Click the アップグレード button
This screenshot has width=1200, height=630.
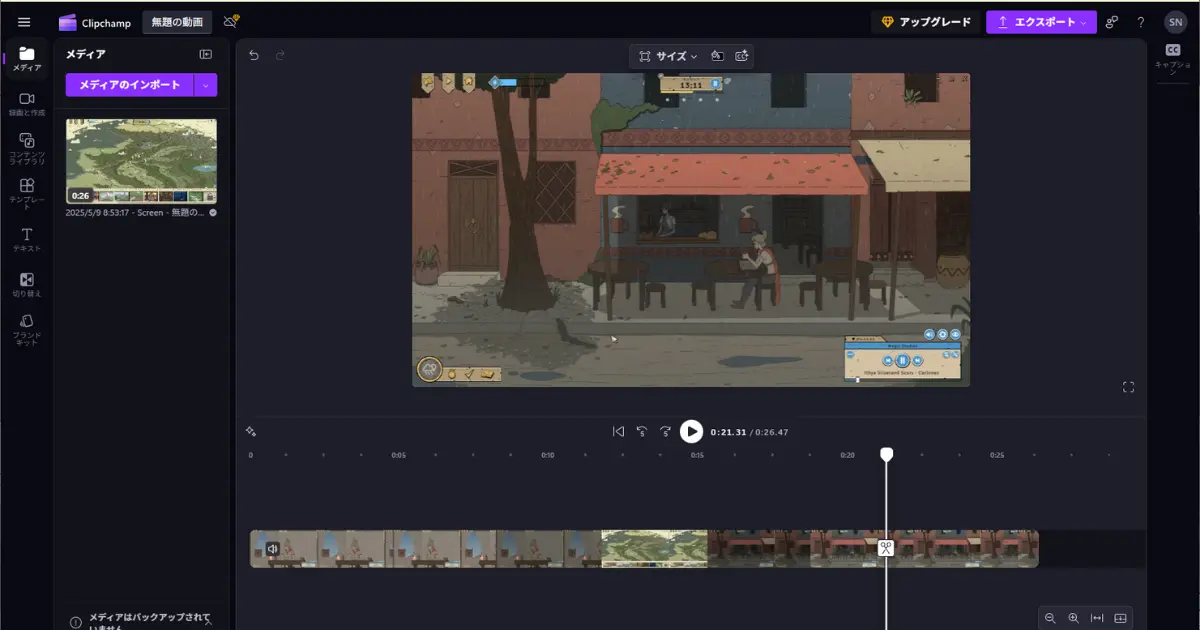click(x=925, y=22)
